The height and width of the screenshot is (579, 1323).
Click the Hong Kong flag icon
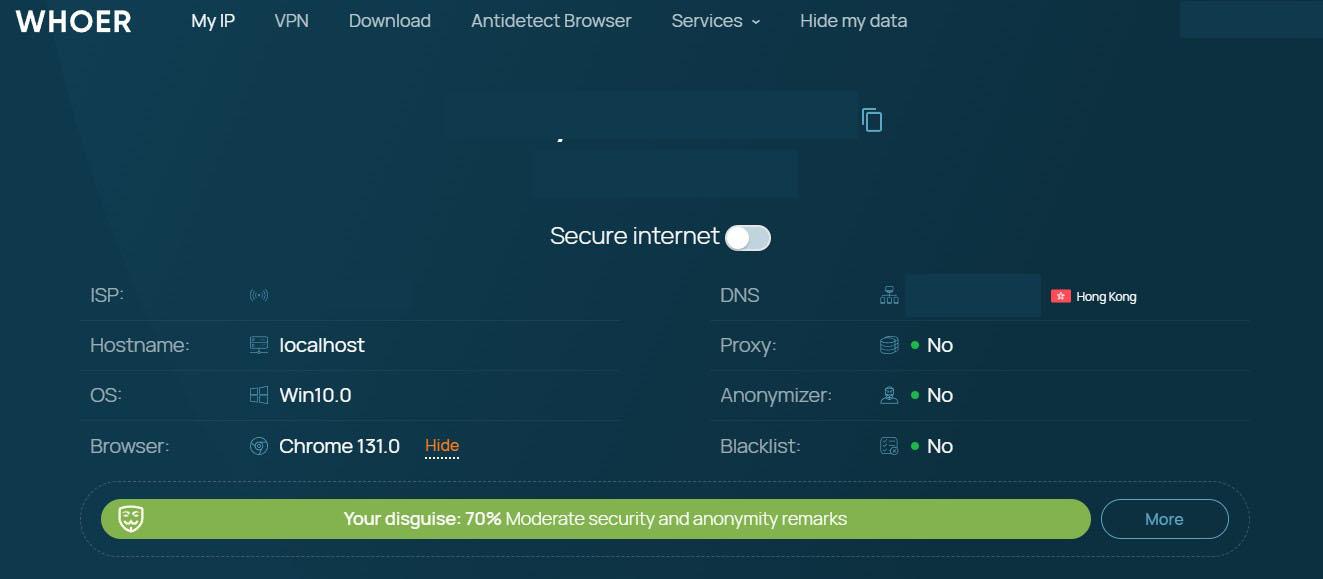[1060, 296]
